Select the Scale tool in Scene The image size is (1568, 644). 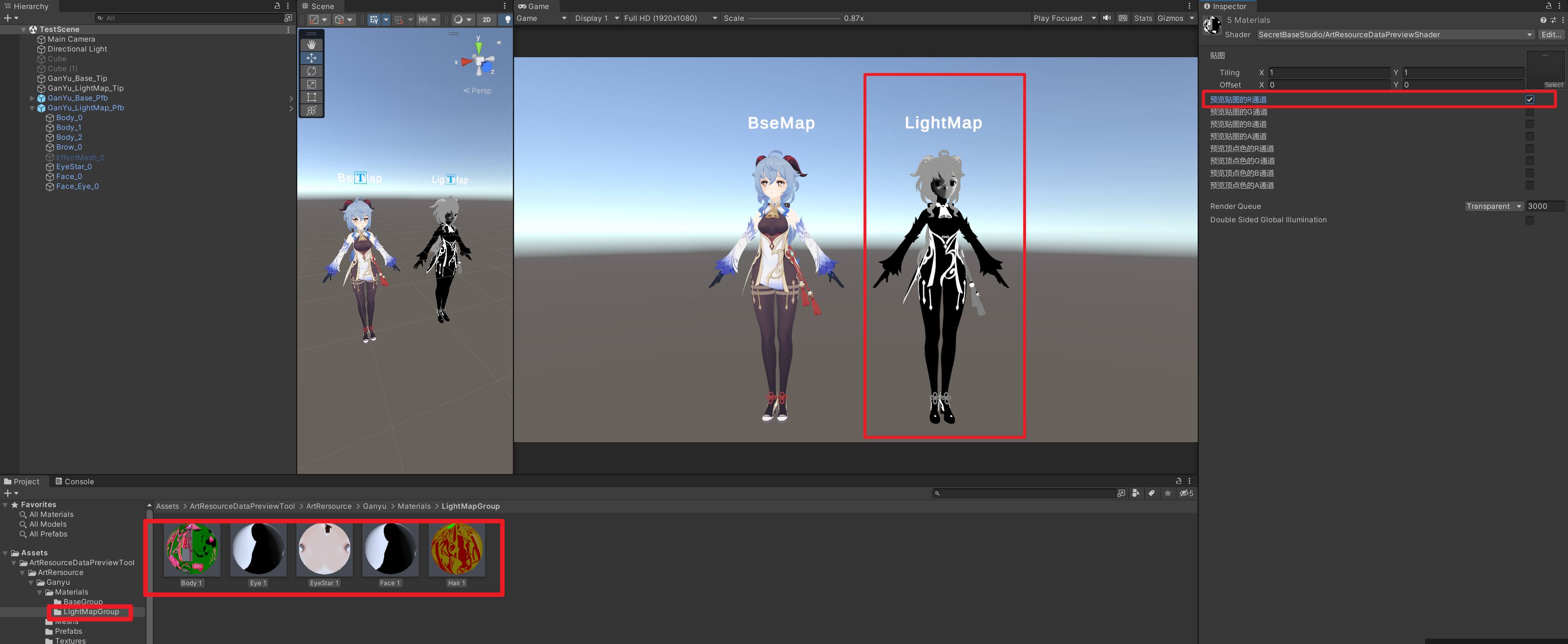click(x=311, y=84)
